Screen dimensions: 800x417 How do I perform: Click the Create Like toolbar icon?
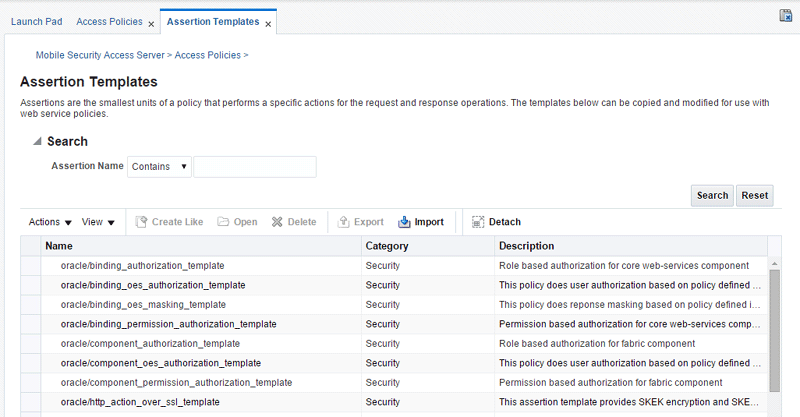coord(141,222)
